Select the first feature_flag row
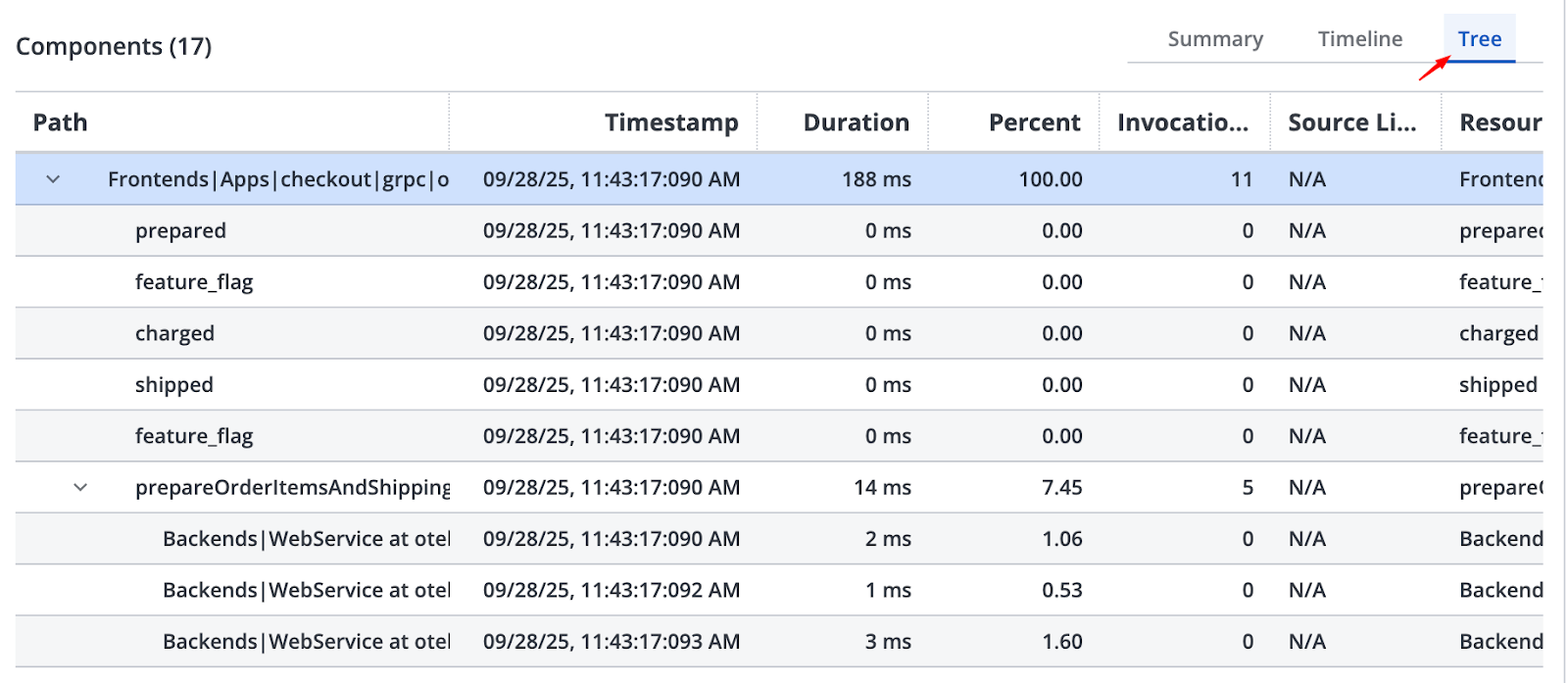Viewport: 1568px width, 683px height. click(194, 282)
